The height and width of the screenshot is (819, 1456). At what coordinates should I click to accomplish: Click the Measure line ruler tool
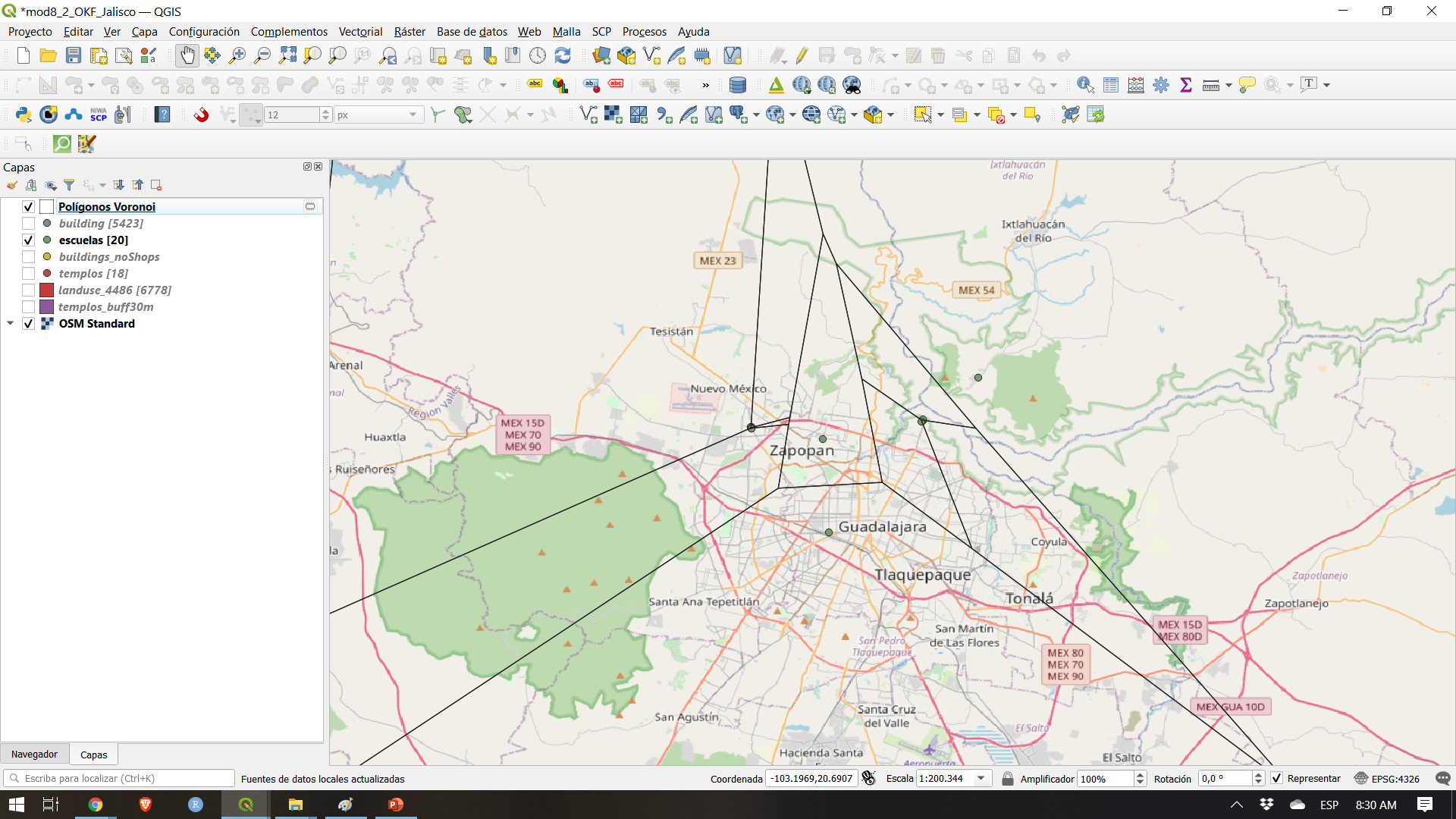click(1211, 85)
